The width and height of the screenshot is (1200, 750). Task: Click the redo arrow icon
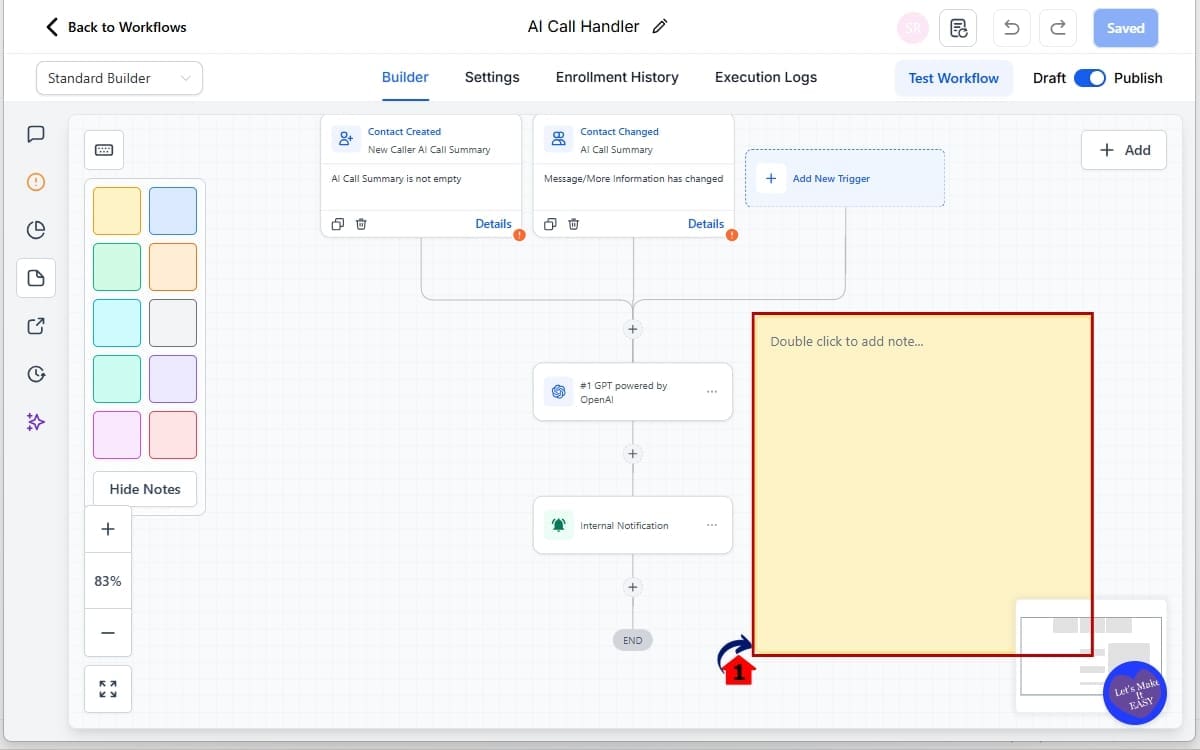click(x=1058, y=28)
